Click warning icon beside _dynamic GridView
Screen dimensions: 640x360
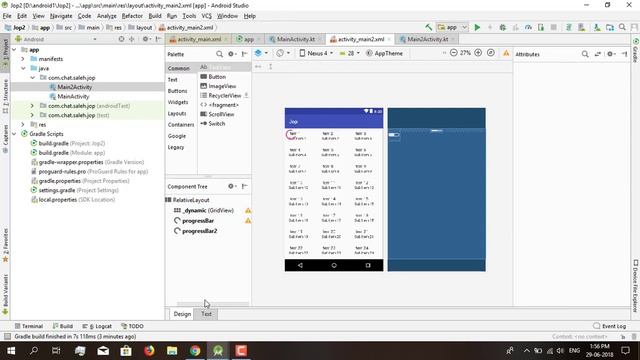(248, 211)
